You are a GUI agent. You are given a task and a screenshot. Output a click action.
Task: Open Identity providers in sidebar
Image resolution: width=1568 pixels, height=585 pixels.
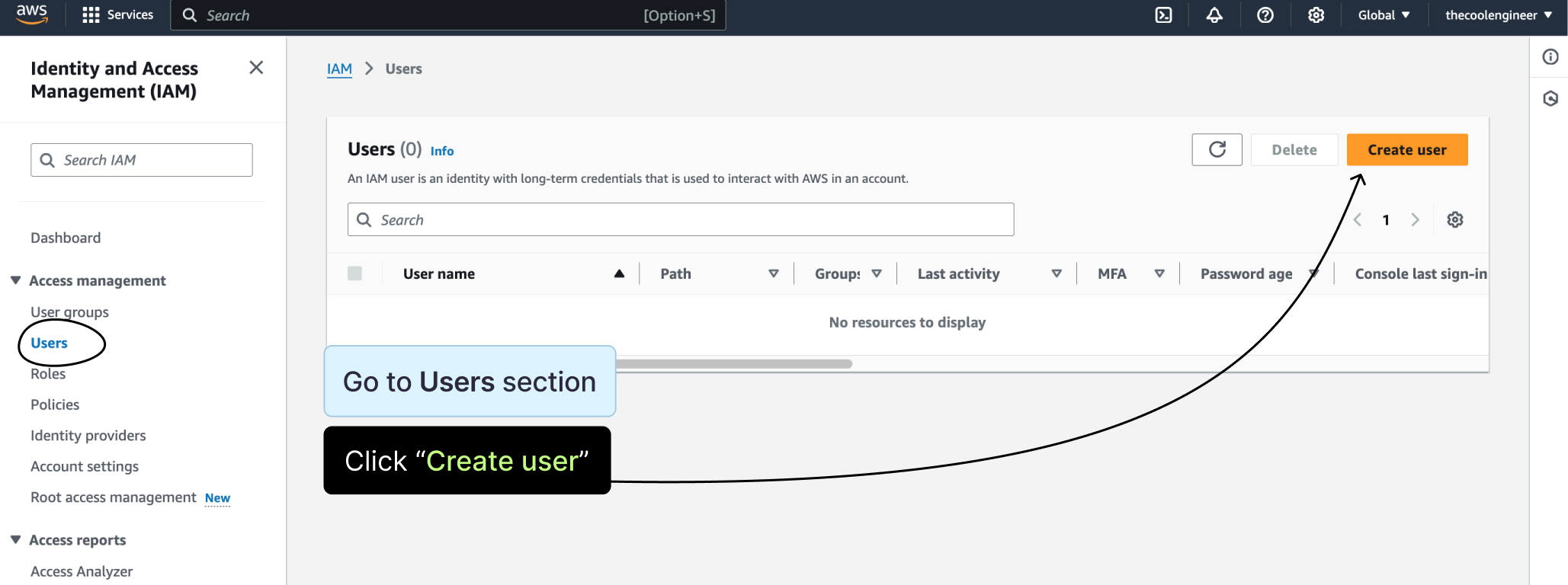[x=88, y=436]
